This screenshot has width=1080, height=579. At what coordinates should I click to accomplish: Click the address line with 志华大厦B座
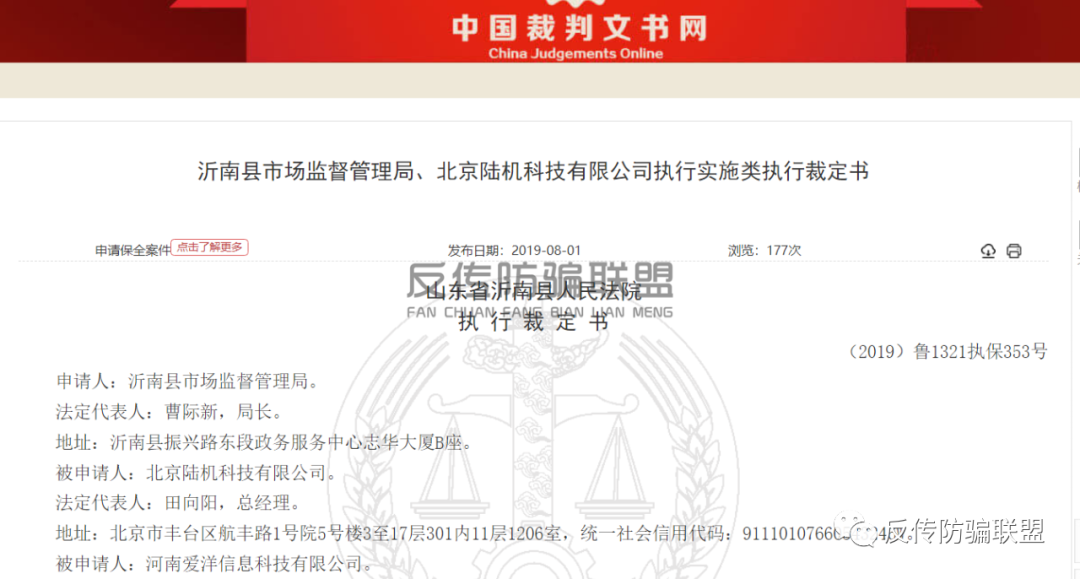coord(265,442)
